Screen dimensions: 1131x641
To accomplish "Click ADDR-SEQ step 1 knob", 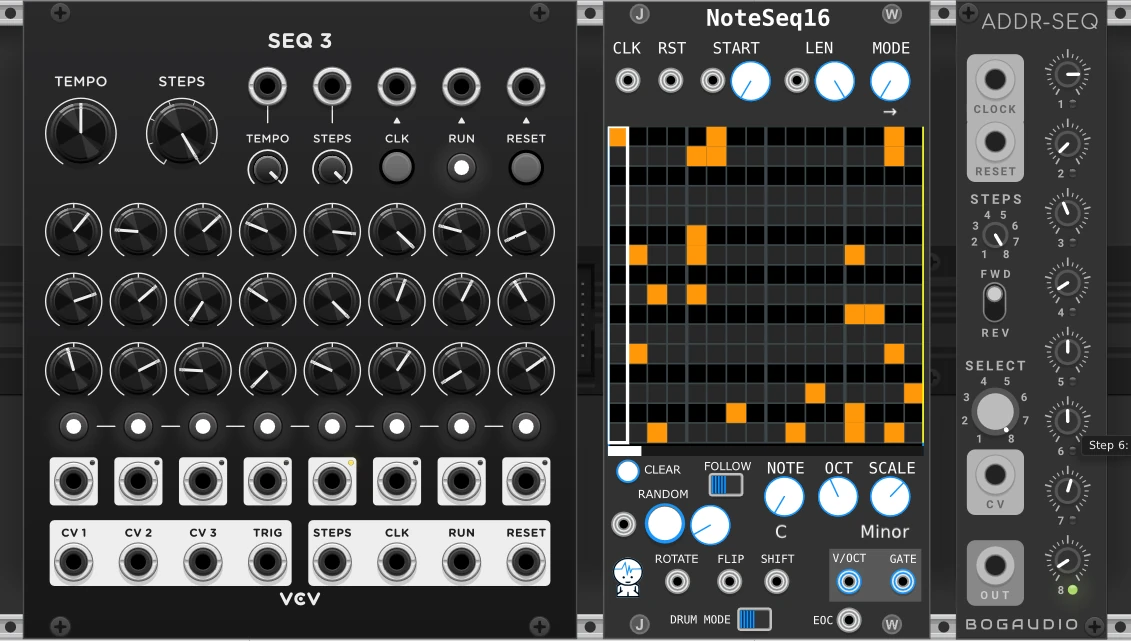I will (1068, 74).
